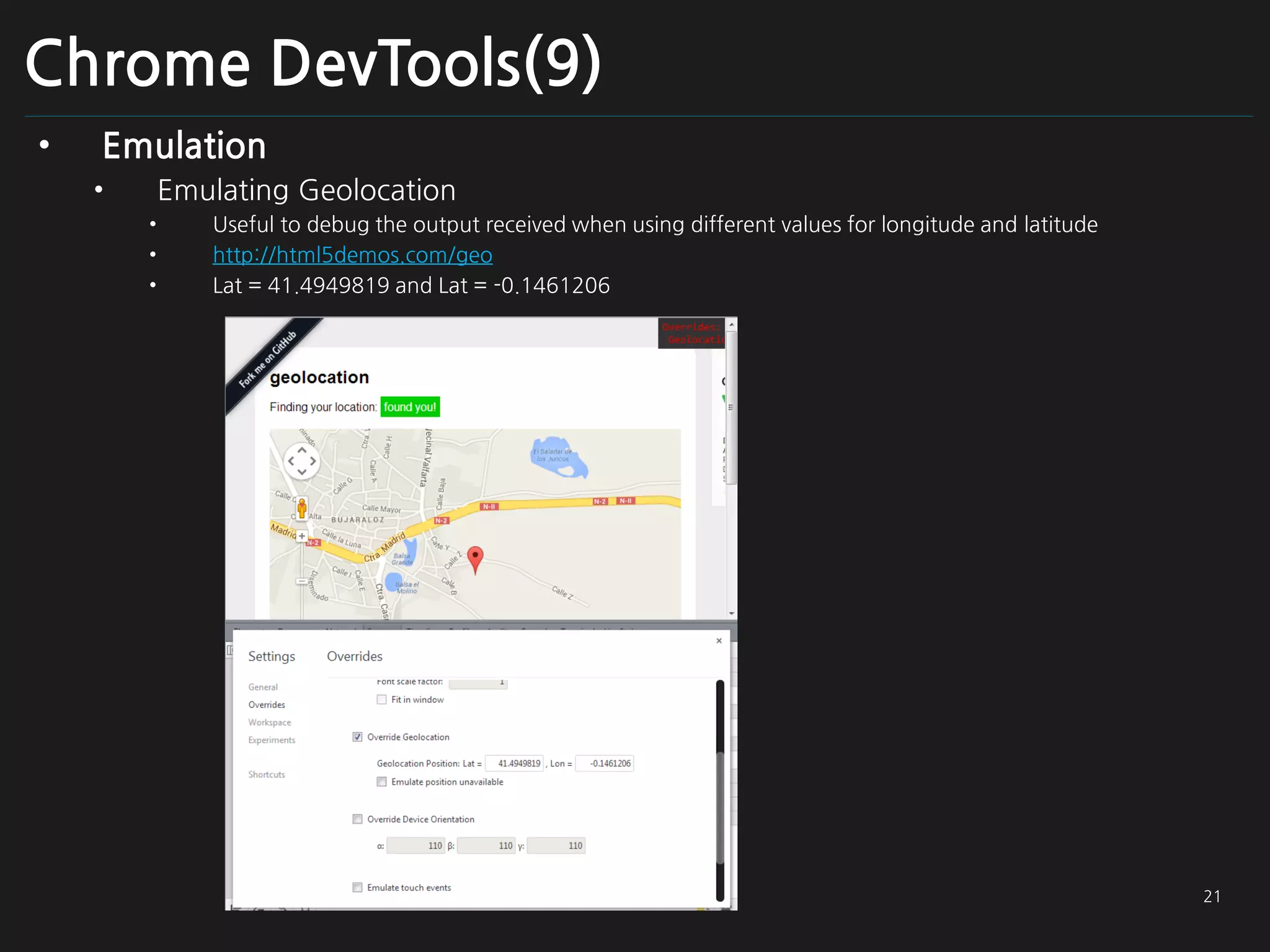
Task: Select Overrides in settings sidebar
Action: coord(267,705)
